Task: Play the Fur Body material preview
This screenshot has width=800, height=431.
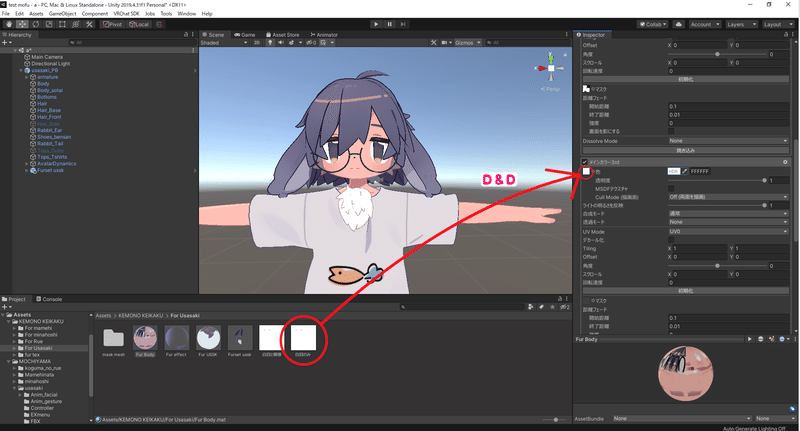Action: click(x=749, y=339)
